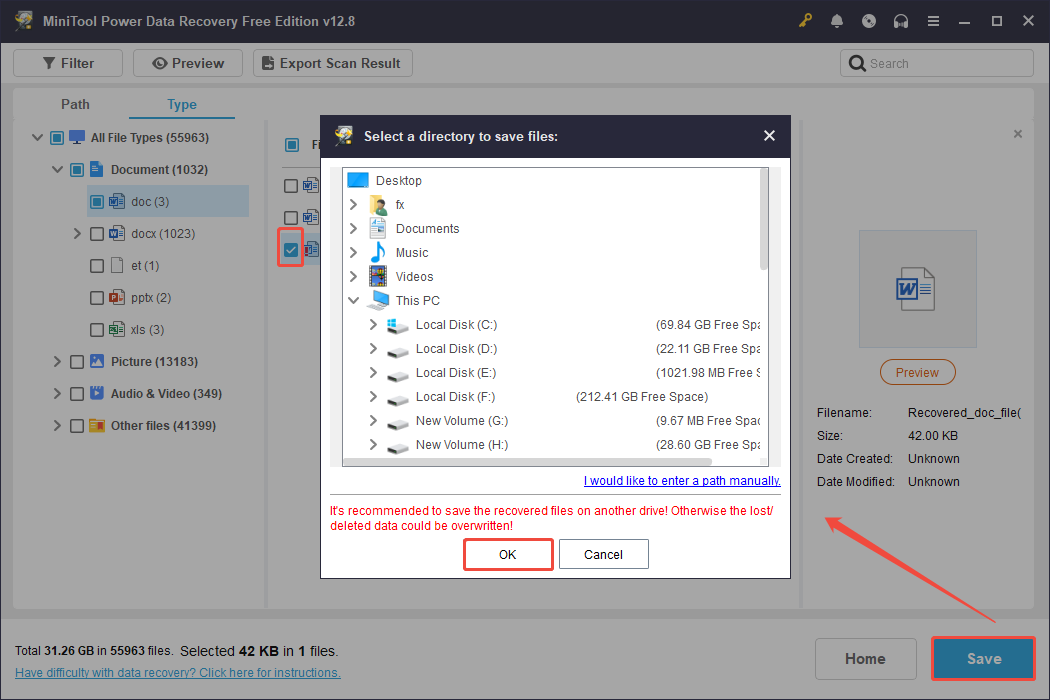1050x700 pixels.
Task: Close the preview panel with small x
Action: pyautogui.click(x=1018, y=134)
